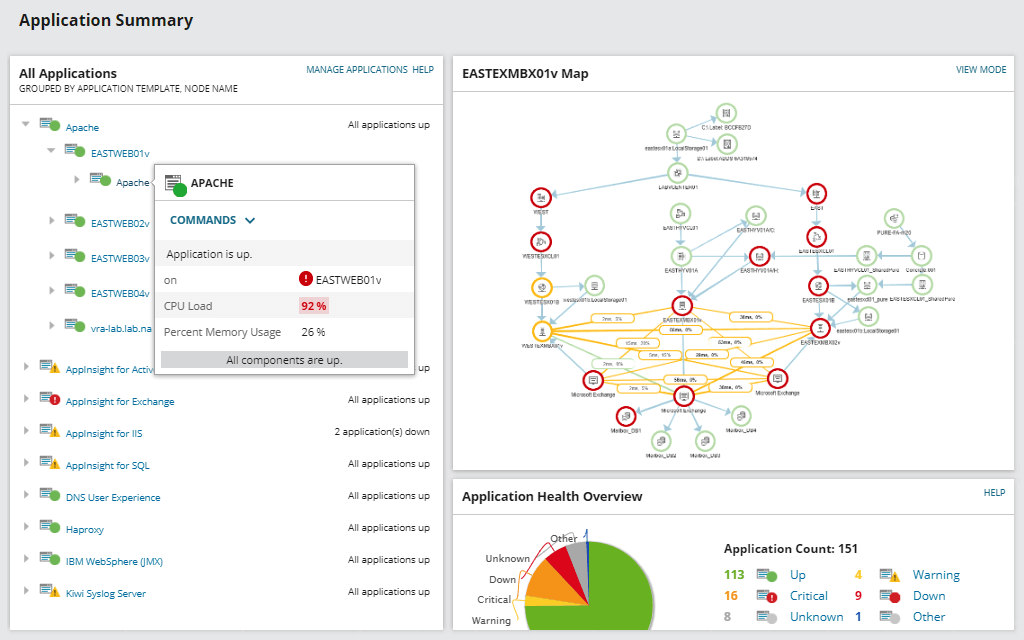Open MANAGE APPLICATIONS in All Applications panel
The image size is (1024, 640).
click(x=356, y=70)
